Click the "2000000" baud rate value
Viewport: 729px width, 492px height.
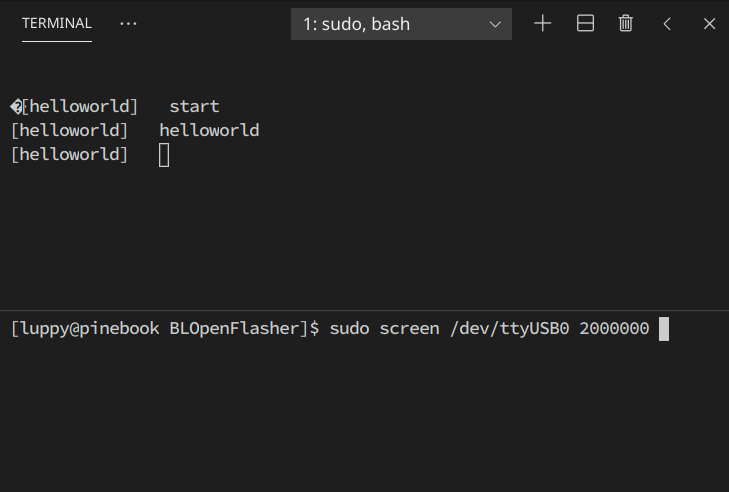tap(614, 328)
